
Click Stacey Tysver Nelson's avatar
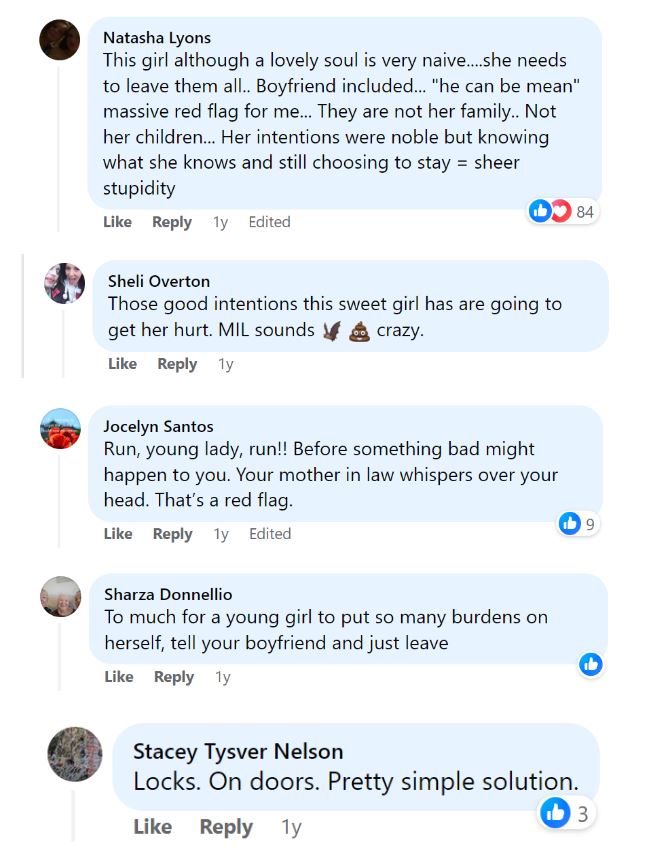coord(75,753)
